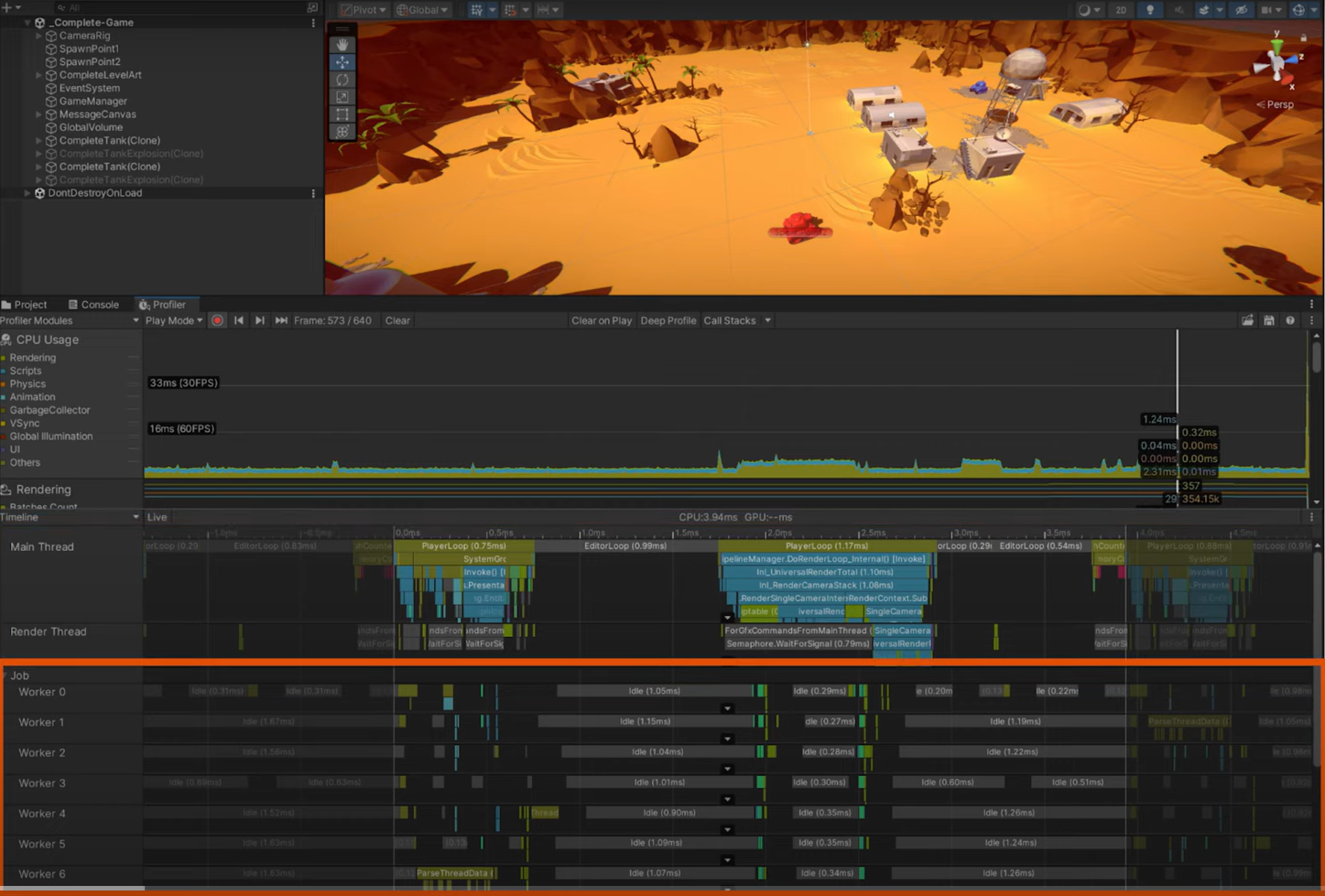Toggle scene lighting with the lightbulb button
Viewport: 1325px width, 896px height.
pos(1150,10)
